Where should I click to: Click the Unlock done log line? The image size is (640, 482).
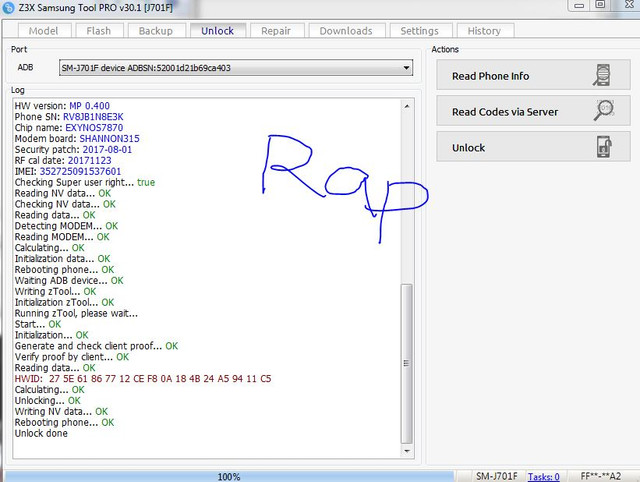pyautogui.click(x=41, y=433)
